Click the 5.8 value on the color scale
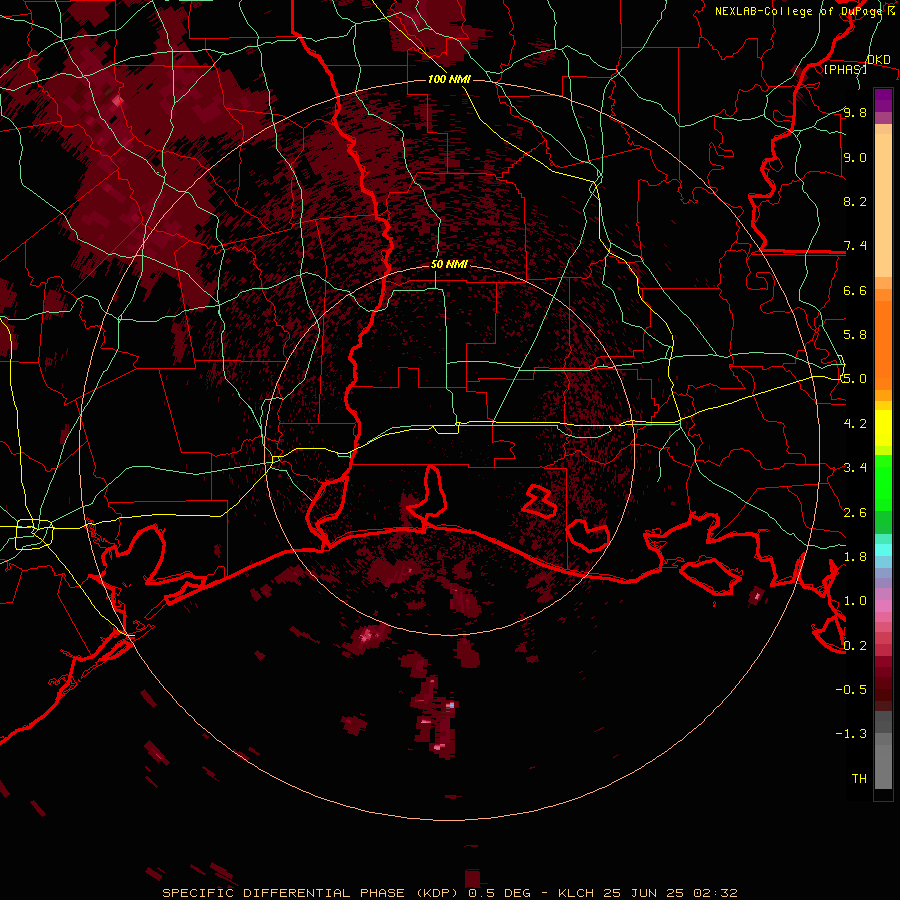The image size is (900, 900). click(855, 334)
